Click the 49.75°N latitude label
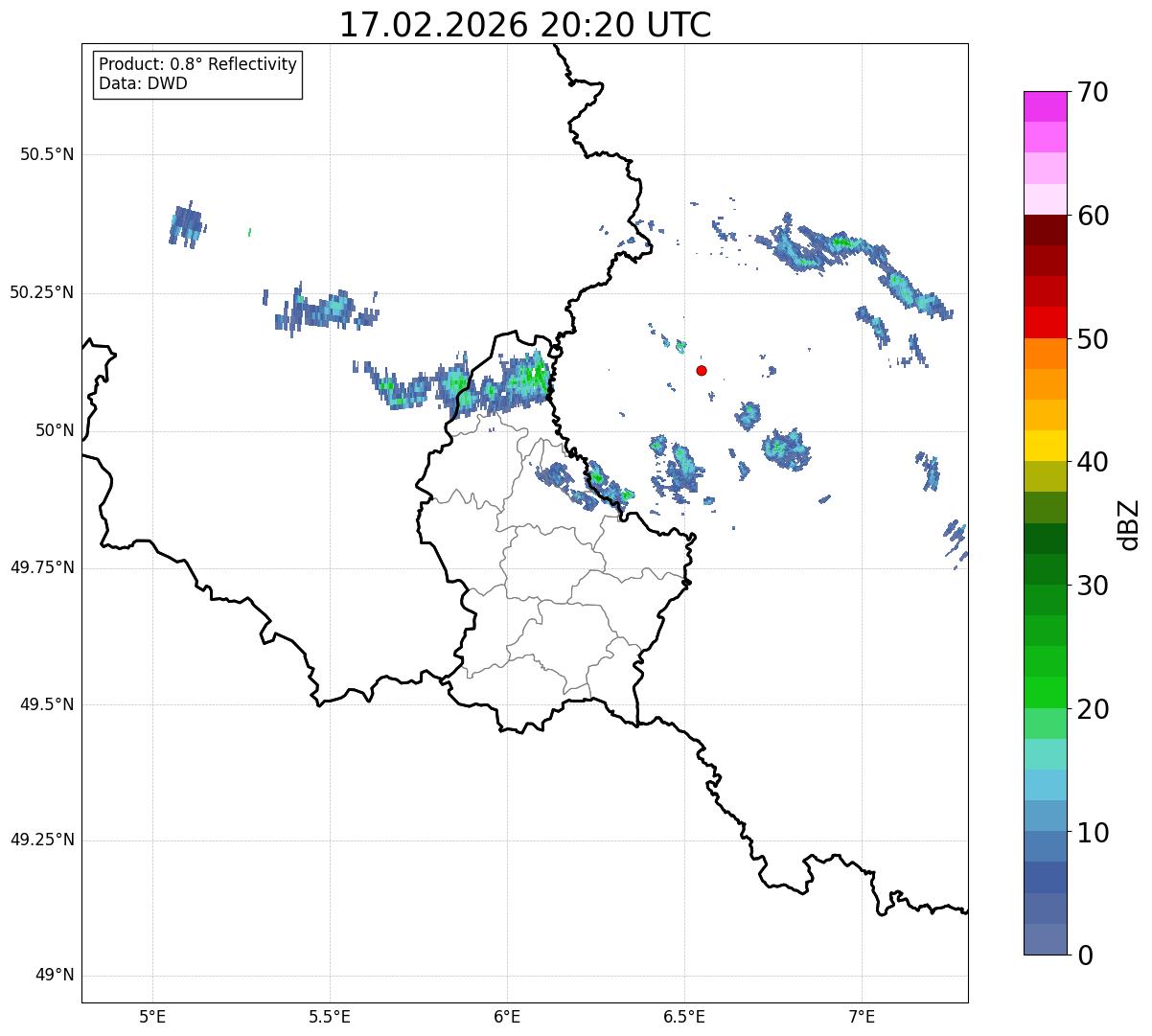The image size is (1152, 1036). tap(42, 567)
